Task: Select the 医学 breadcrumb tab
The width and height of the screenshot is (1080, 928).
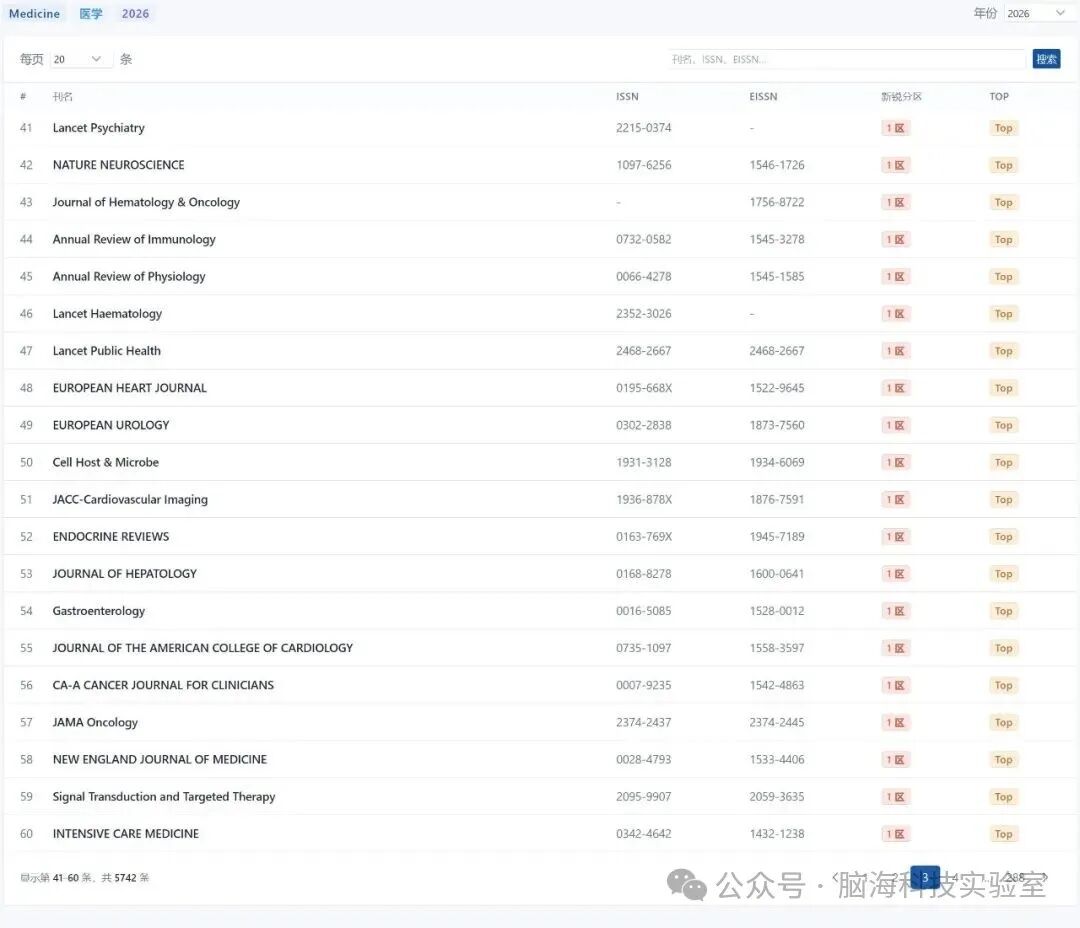Action: click(91, 14)
